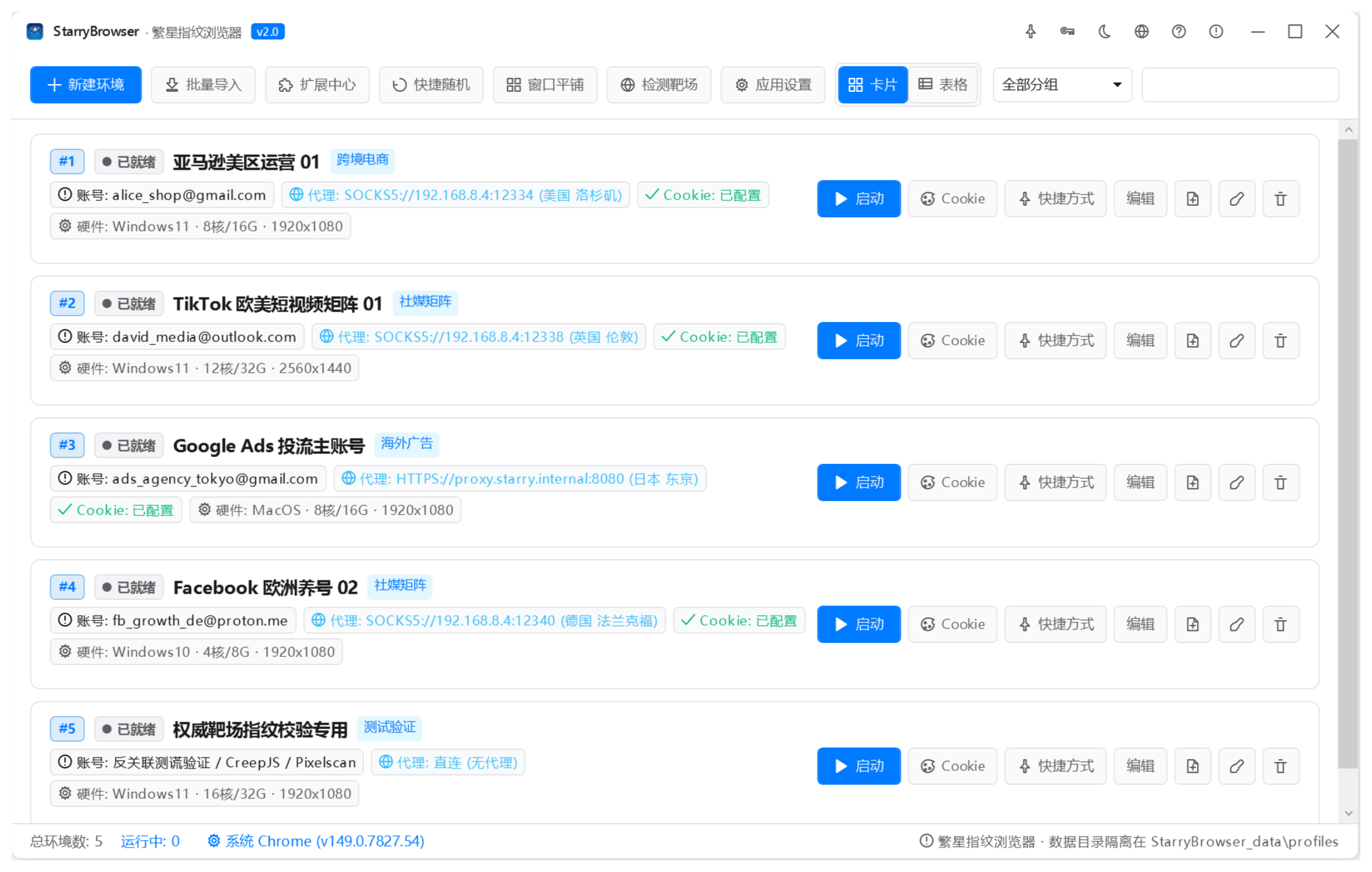
Task: Open the help question mark icon
Action: (x=1179, y=31)
